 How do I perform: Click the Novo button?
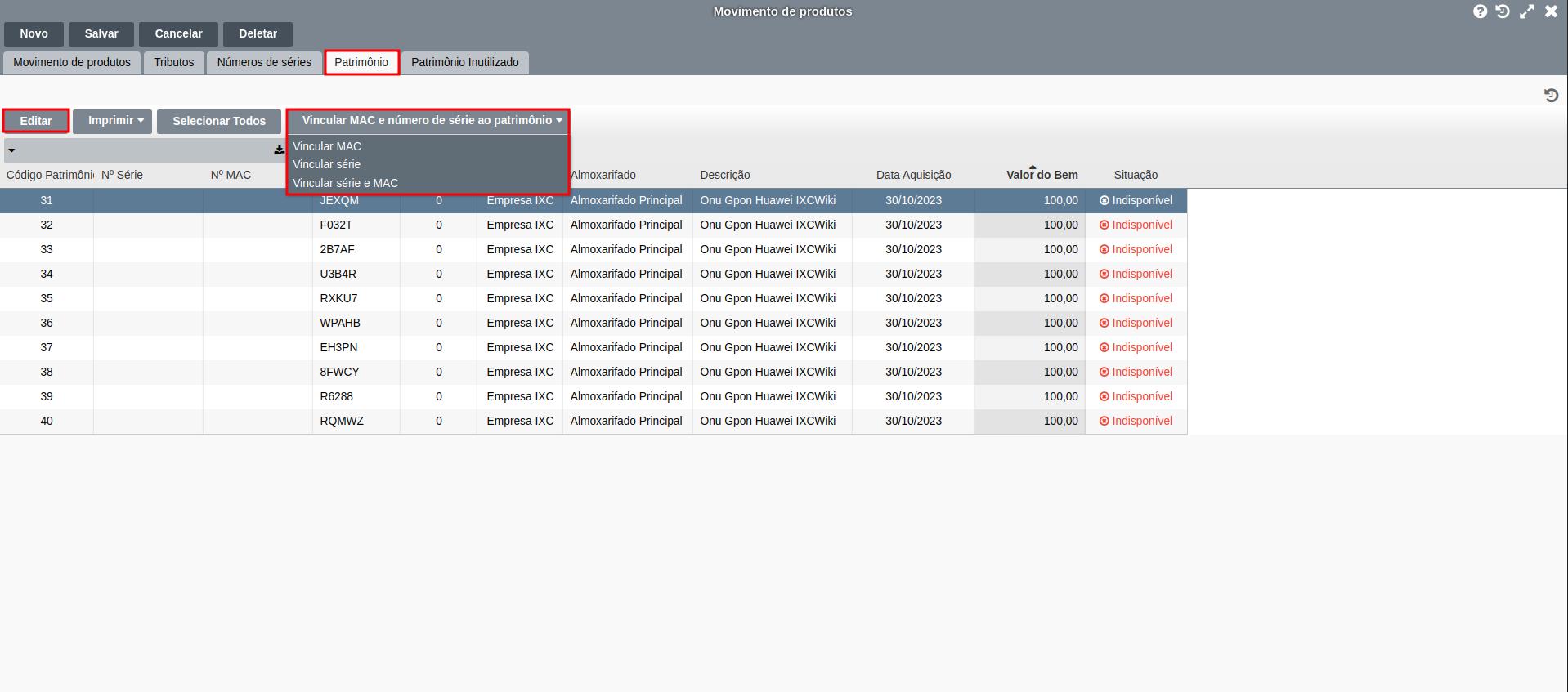coord(34,33)
